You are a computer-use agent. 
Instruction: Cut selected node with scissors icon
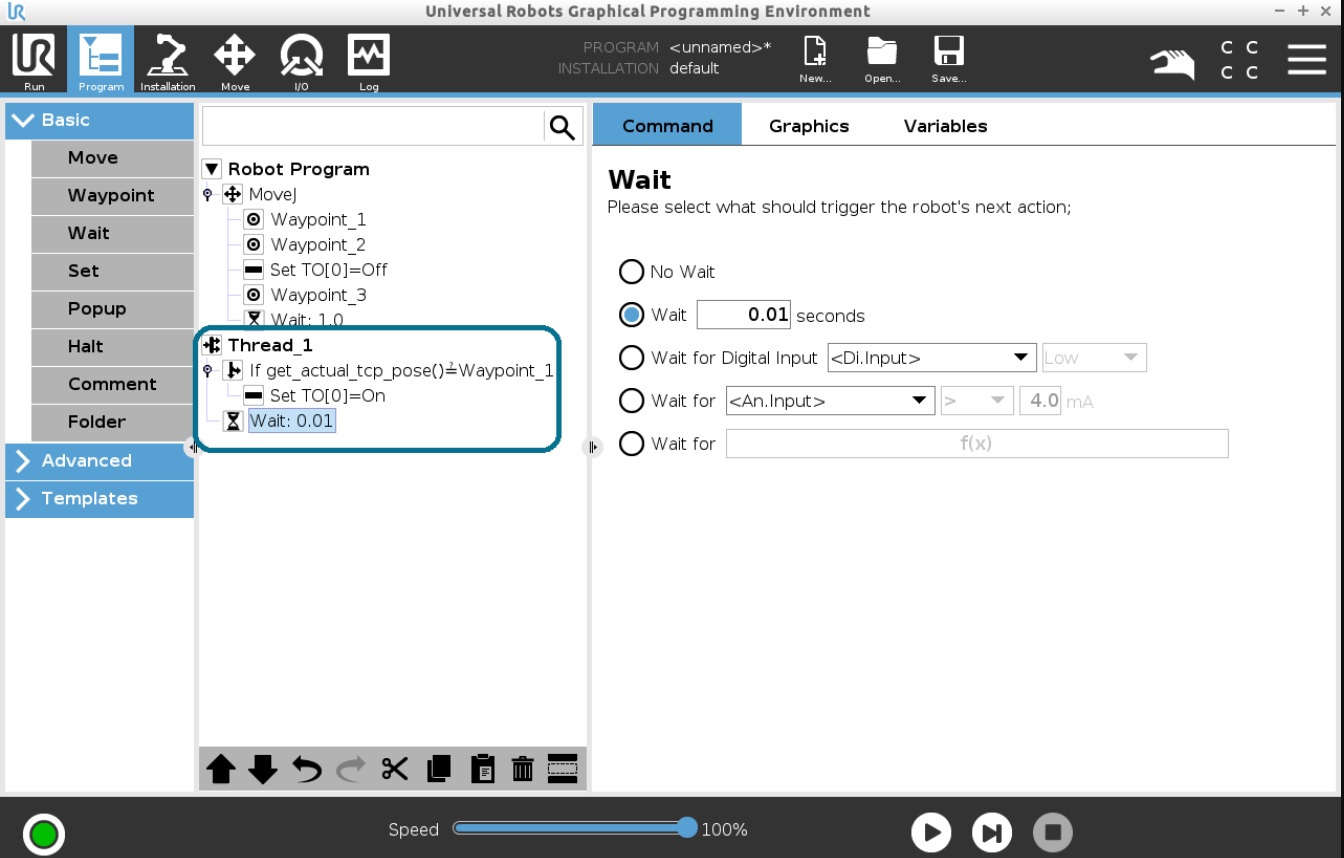point(395,769)
